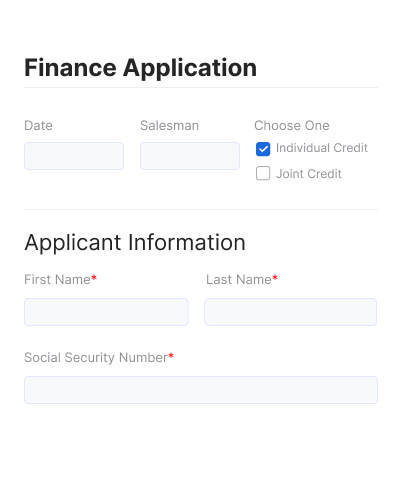400x480 pixels.
Task: Click the red asterisk beside Last Name
Action: 275,278
